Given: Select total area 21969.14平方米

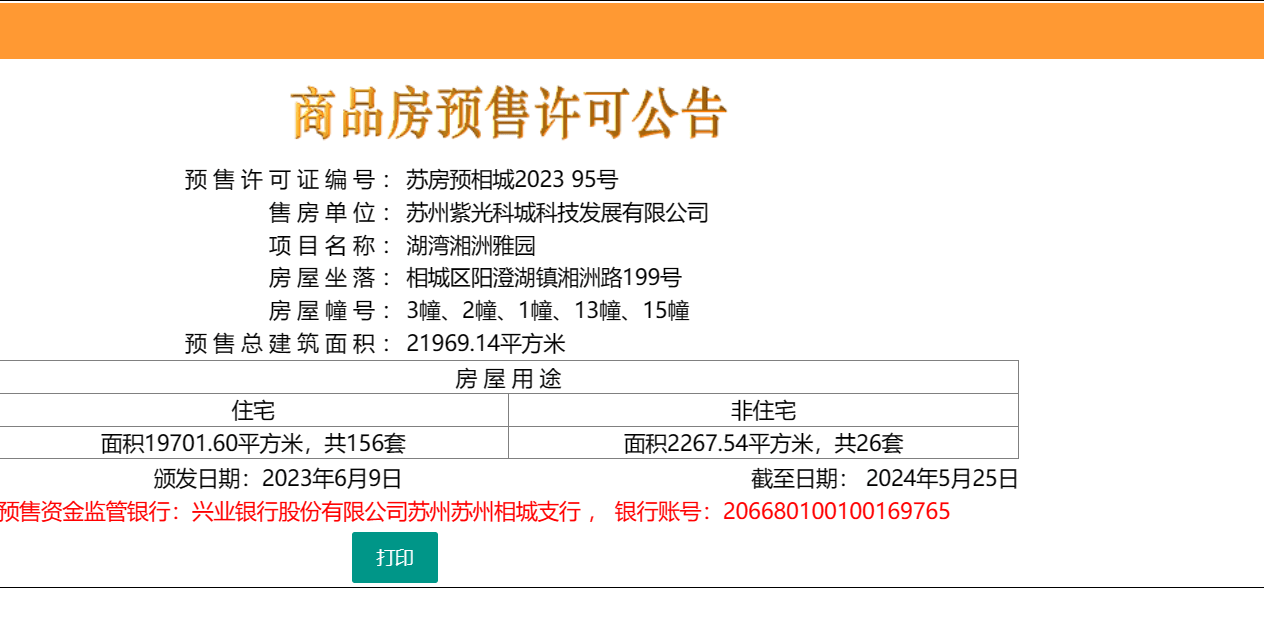Looking at the screenshot, I should 486,344.
